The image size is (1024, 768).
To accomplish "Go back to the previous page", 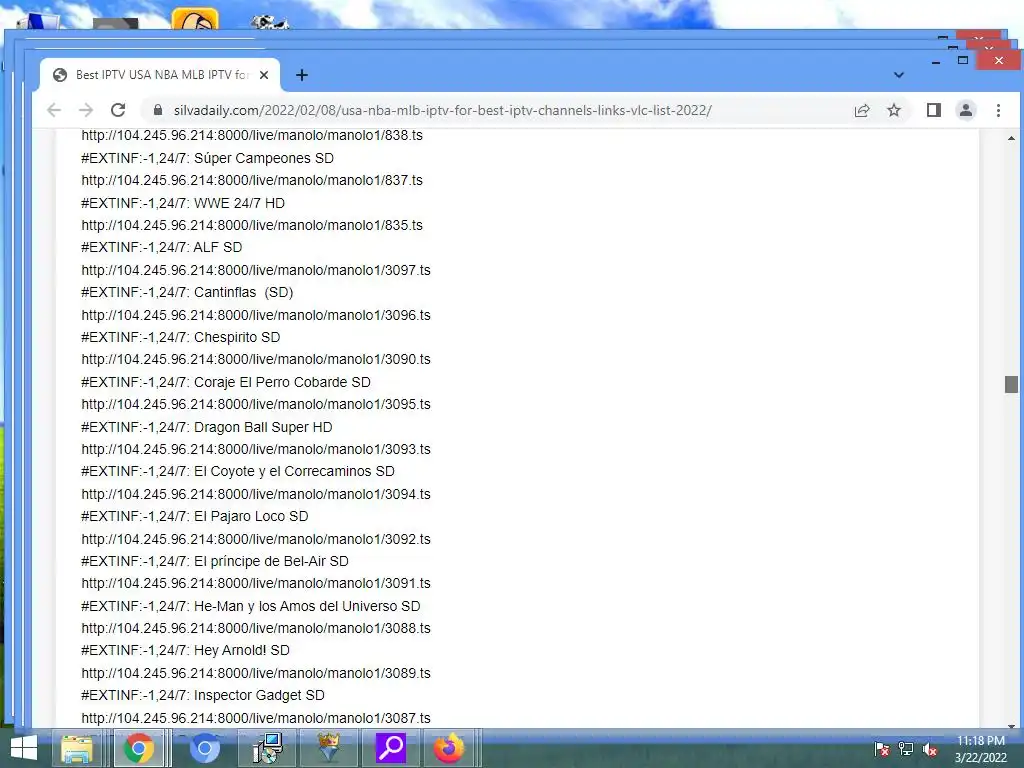I will tap(54, 110).
